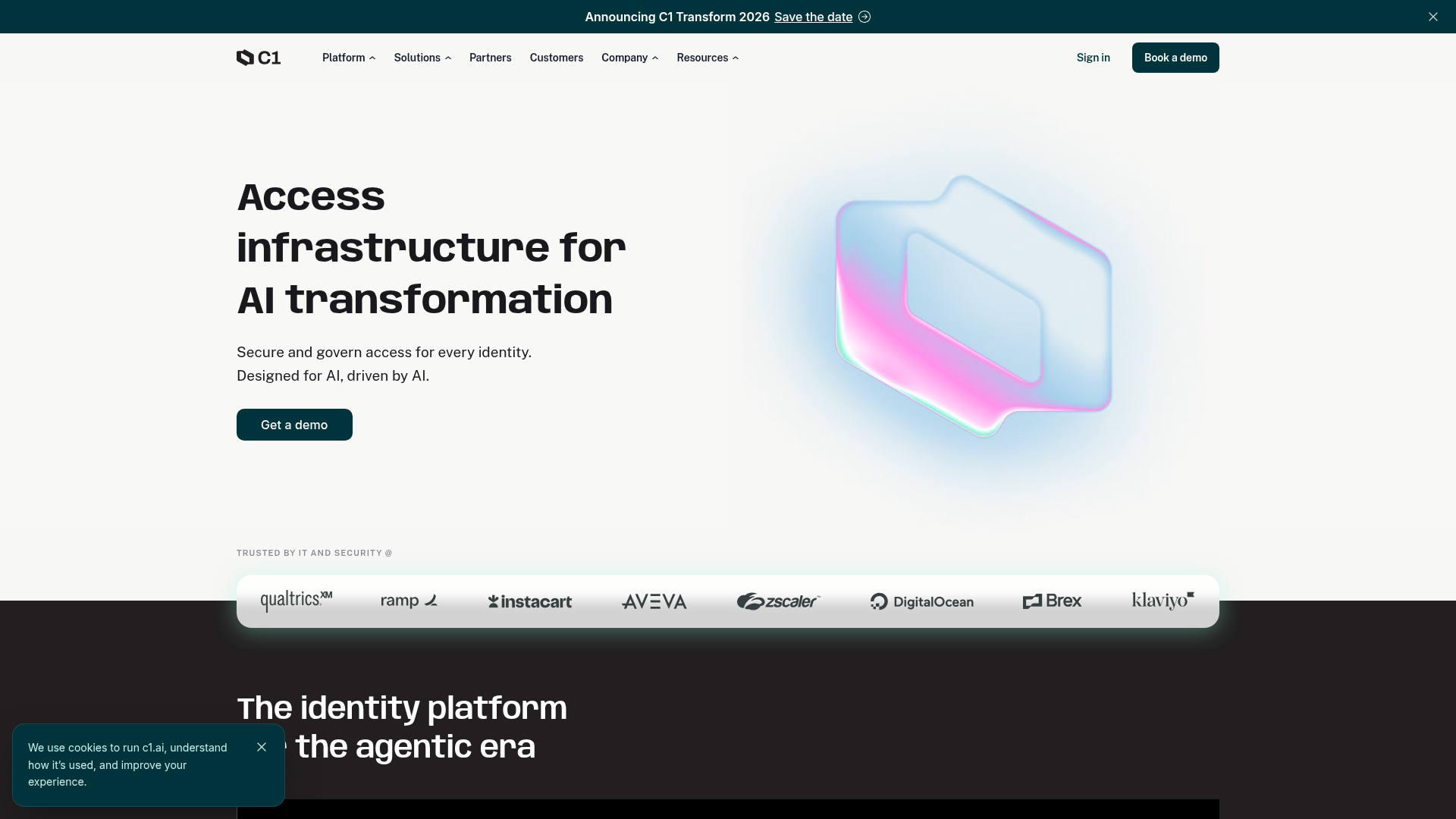Click the Get a demo button

click(x=294, y=425)
